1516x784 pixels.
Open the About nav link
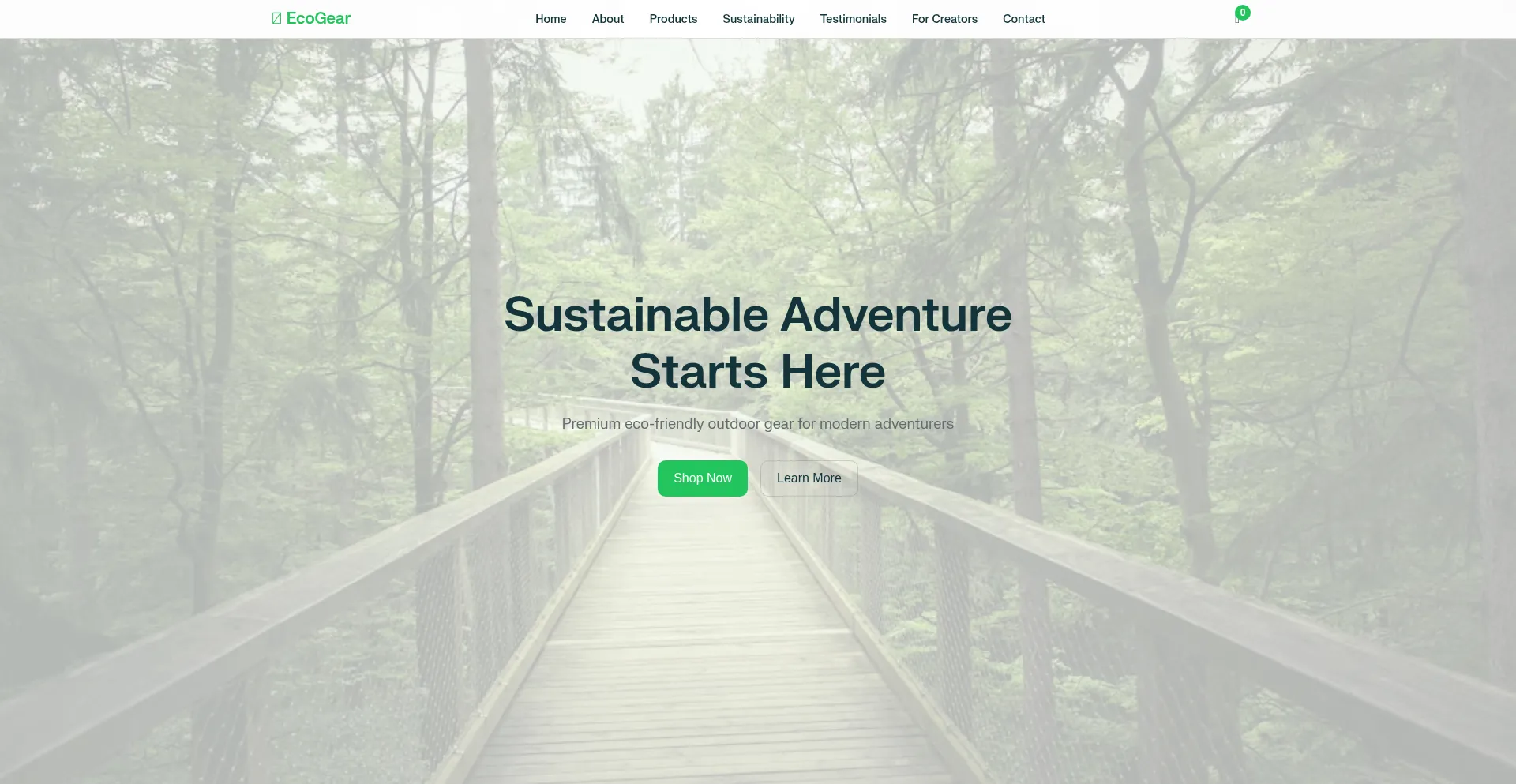pyautogui.click(x=608, y=19)
